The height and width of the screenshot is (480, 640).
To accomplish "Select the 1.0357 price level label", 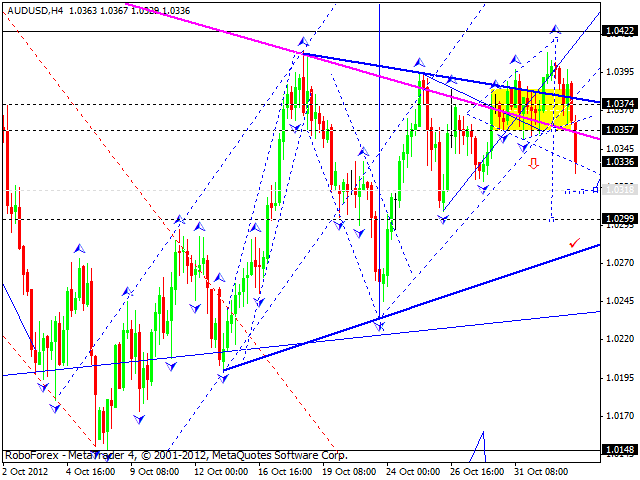I will [x=620, y=130].
